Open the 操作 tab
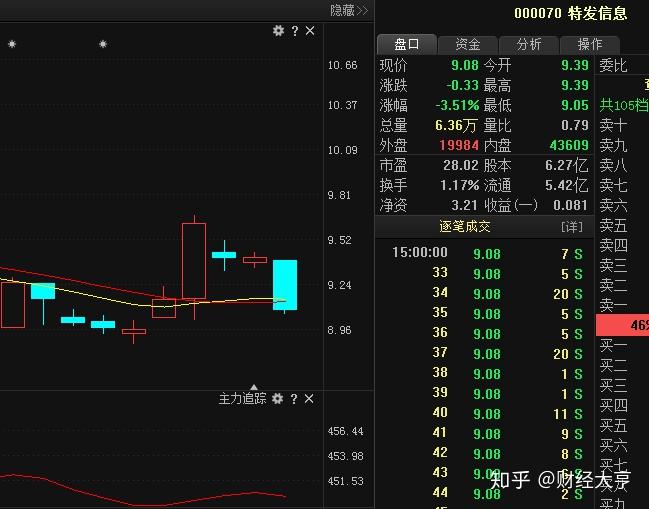 coord(590,44)
